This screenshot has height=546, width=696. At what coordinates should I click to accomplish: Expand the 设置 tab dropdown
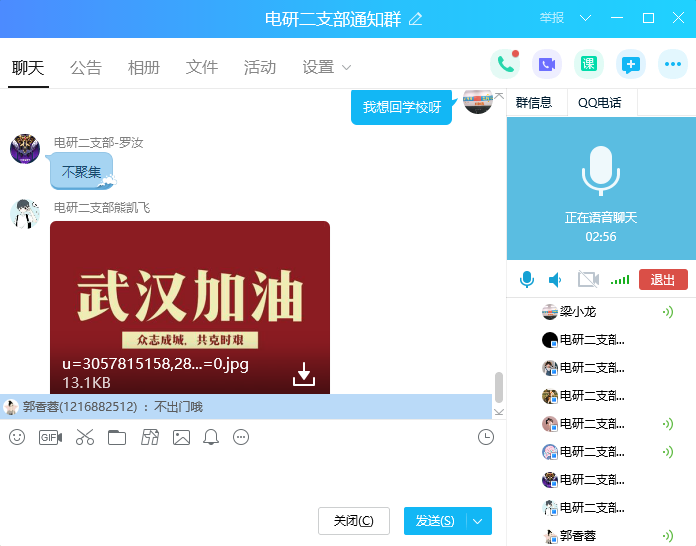pyautogui.click(x=347, y=68)
